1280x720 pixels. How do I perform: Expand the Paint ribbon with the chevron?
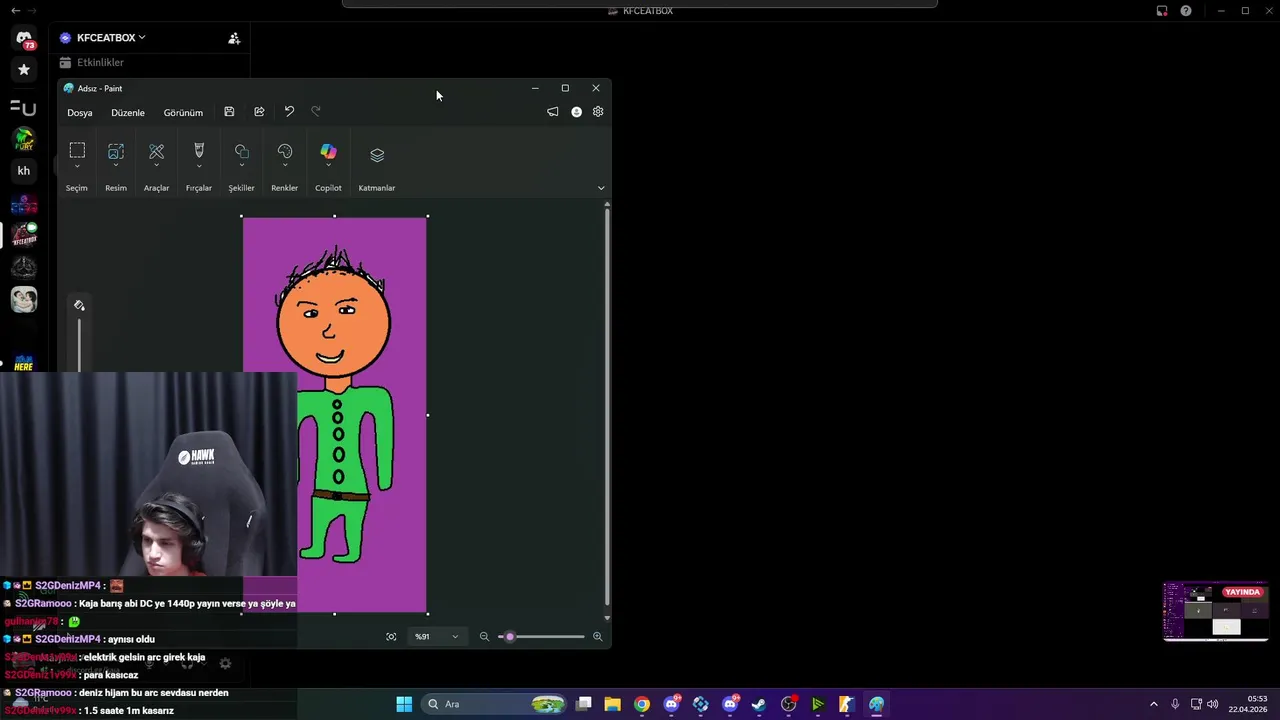pyautogui.click(x=601, y=188)
